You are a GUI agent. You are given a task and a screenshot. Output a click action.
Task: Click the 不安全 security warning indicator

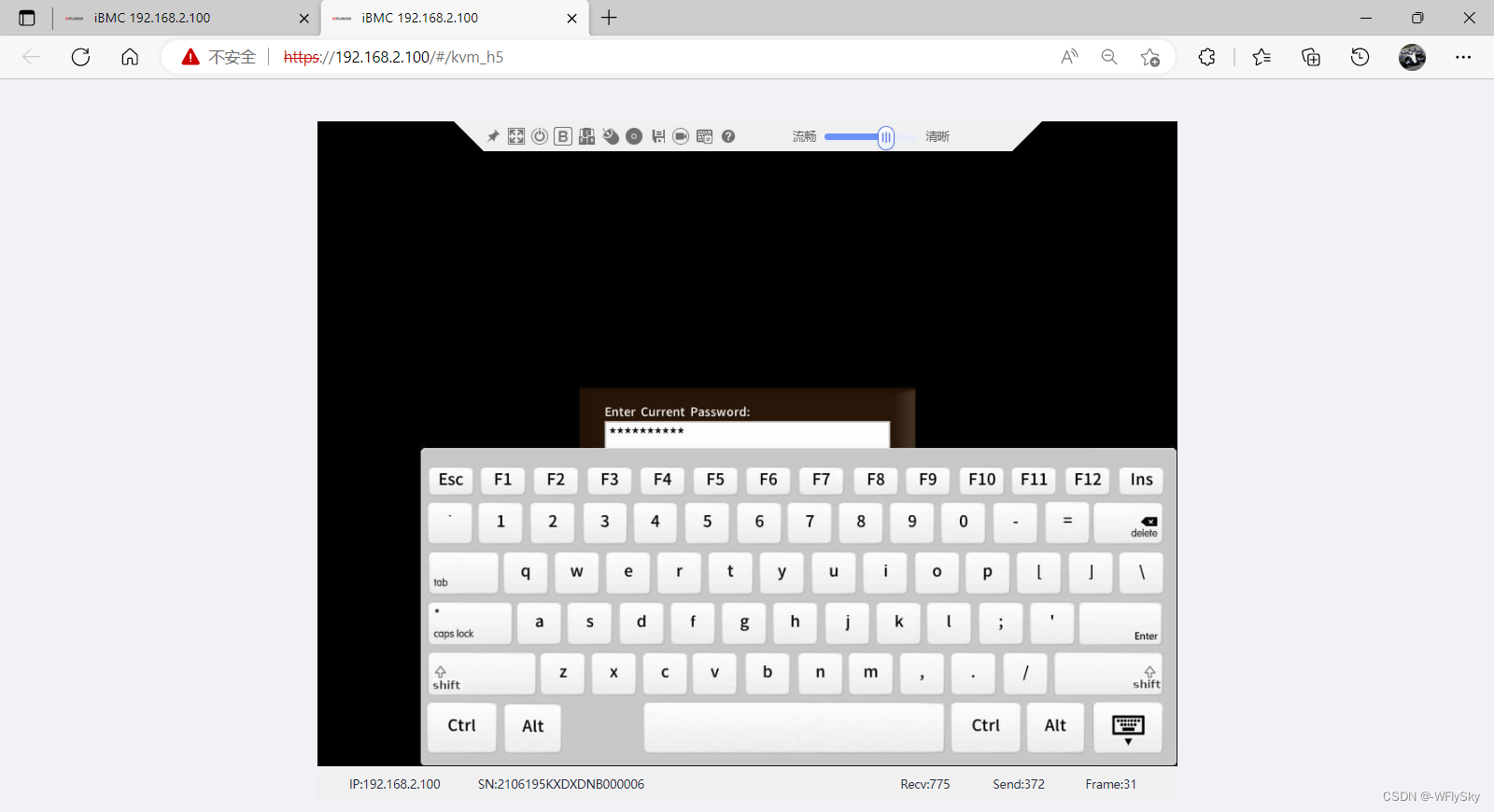click(x=218, y=57)
